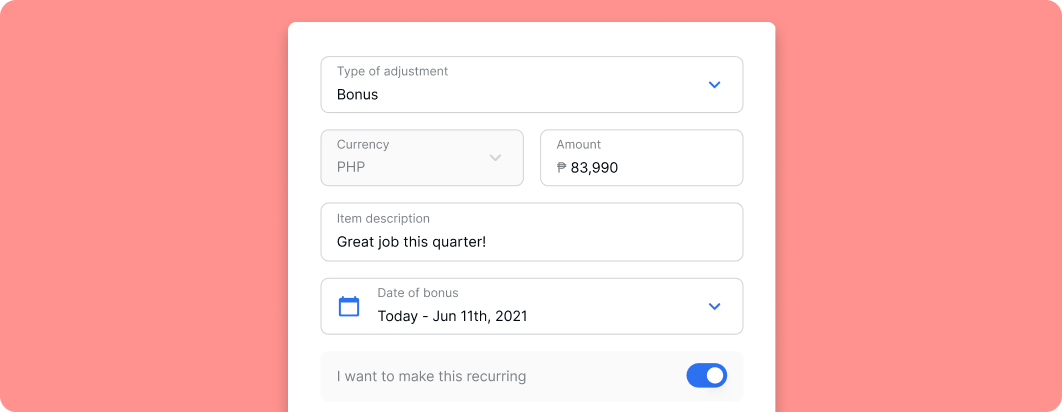Click the grey Currency chevron arrow
The image size is (1062, 412).
495,158
